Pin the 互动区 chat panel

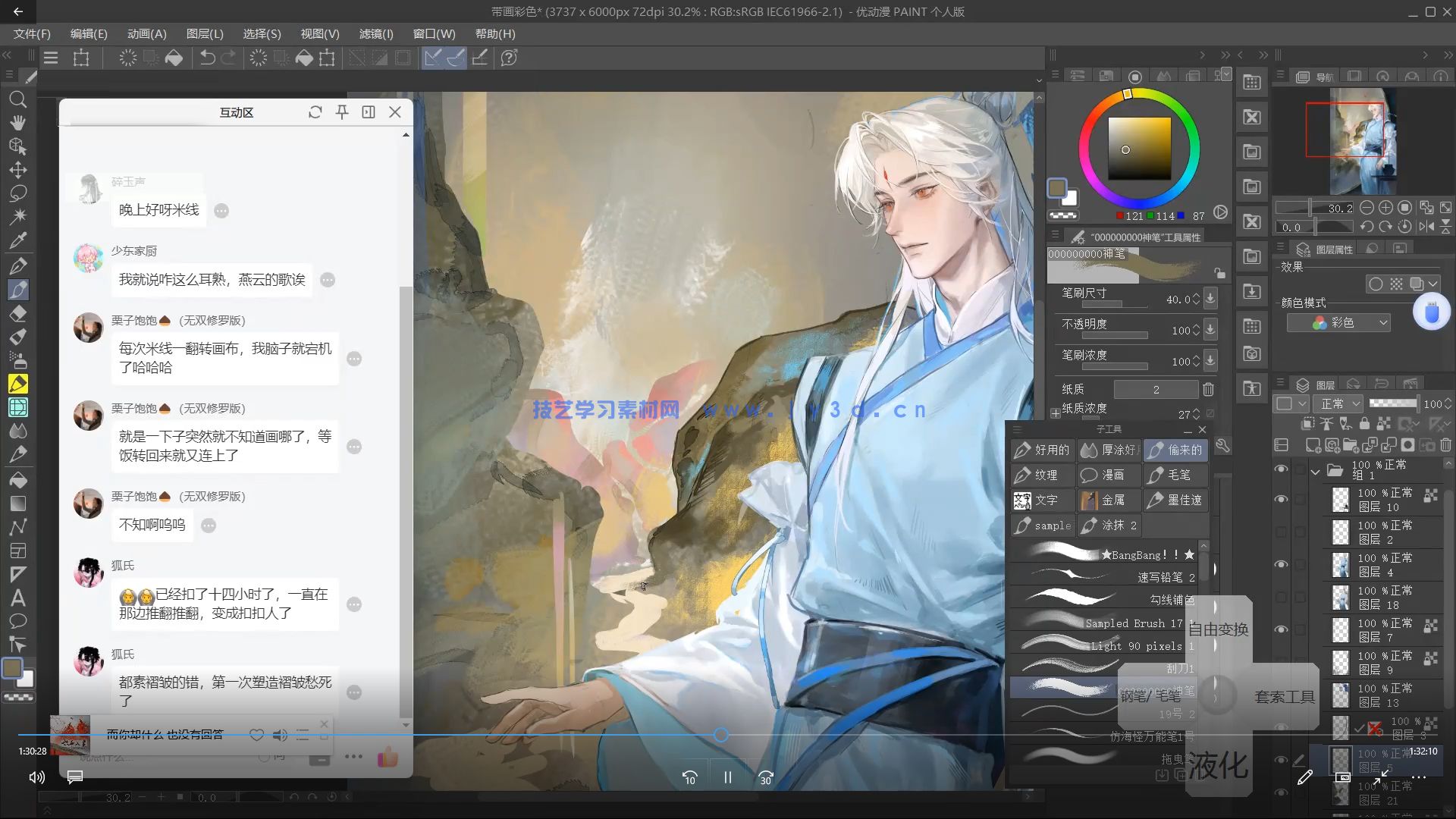click(342, 112)
